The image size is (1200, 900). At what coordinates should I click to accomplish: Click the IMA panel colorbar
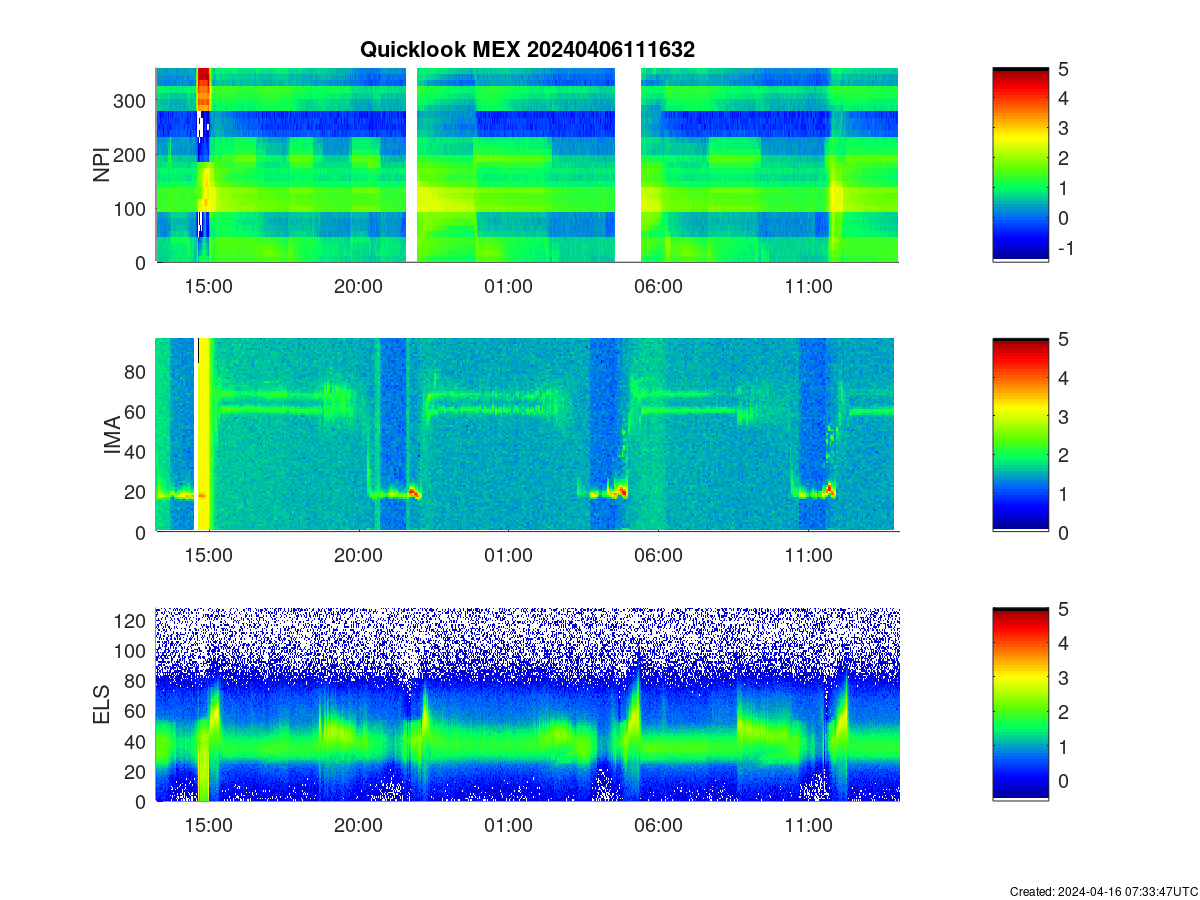[x=1020, y=435]
